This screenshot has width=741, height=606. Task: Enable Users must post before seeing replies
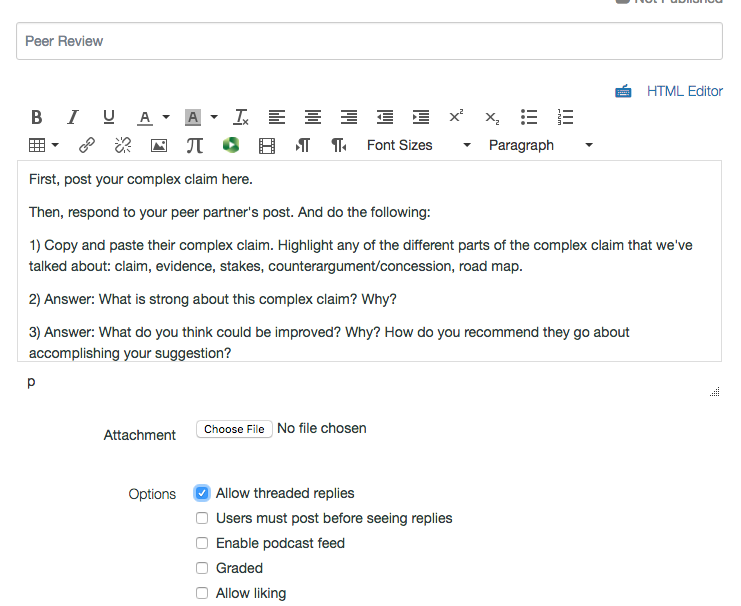point(202,518)
